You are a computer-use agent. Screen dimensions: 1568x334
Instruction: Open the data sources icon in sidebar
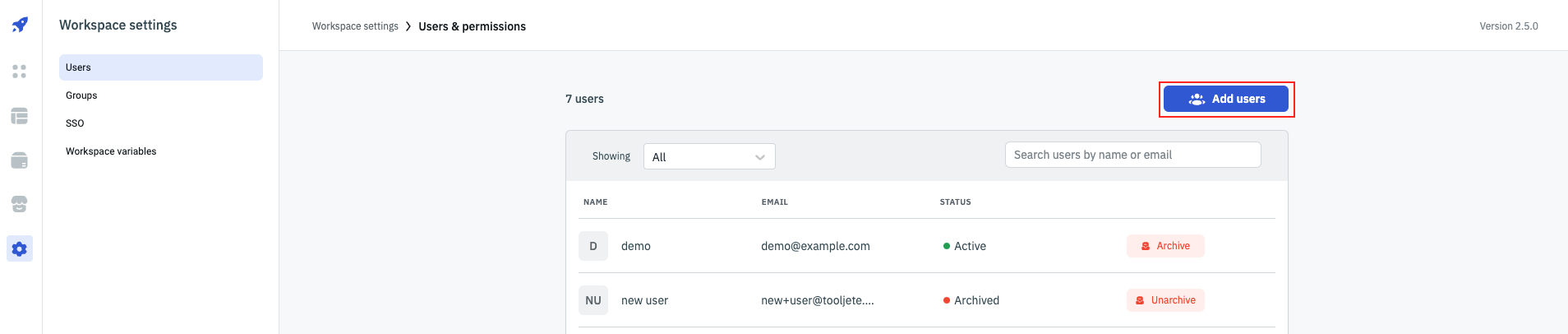20,160
